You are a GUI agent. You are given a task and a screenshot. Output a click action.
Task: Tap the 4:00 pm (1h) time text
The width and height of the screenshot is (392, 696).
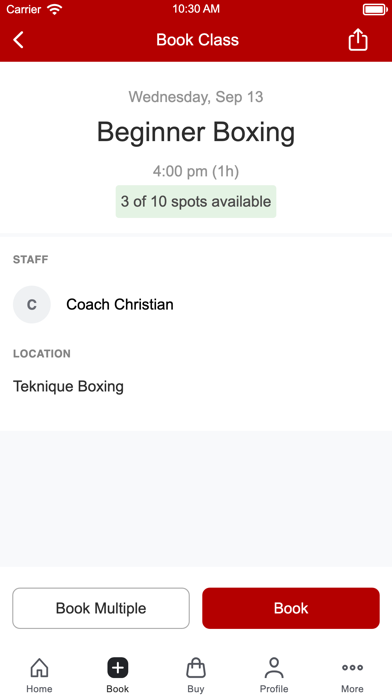click(x=196, y=171)
